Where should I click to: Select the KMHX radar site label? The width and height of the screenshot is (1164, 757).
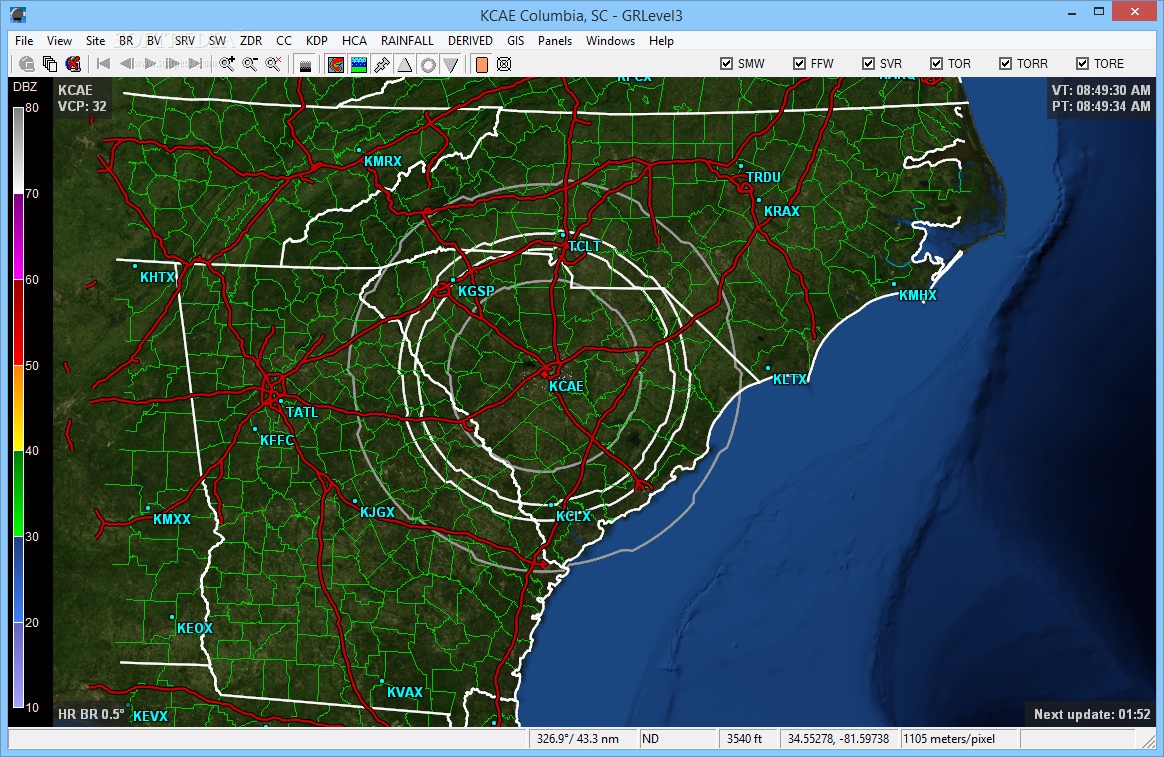(918, 295)
